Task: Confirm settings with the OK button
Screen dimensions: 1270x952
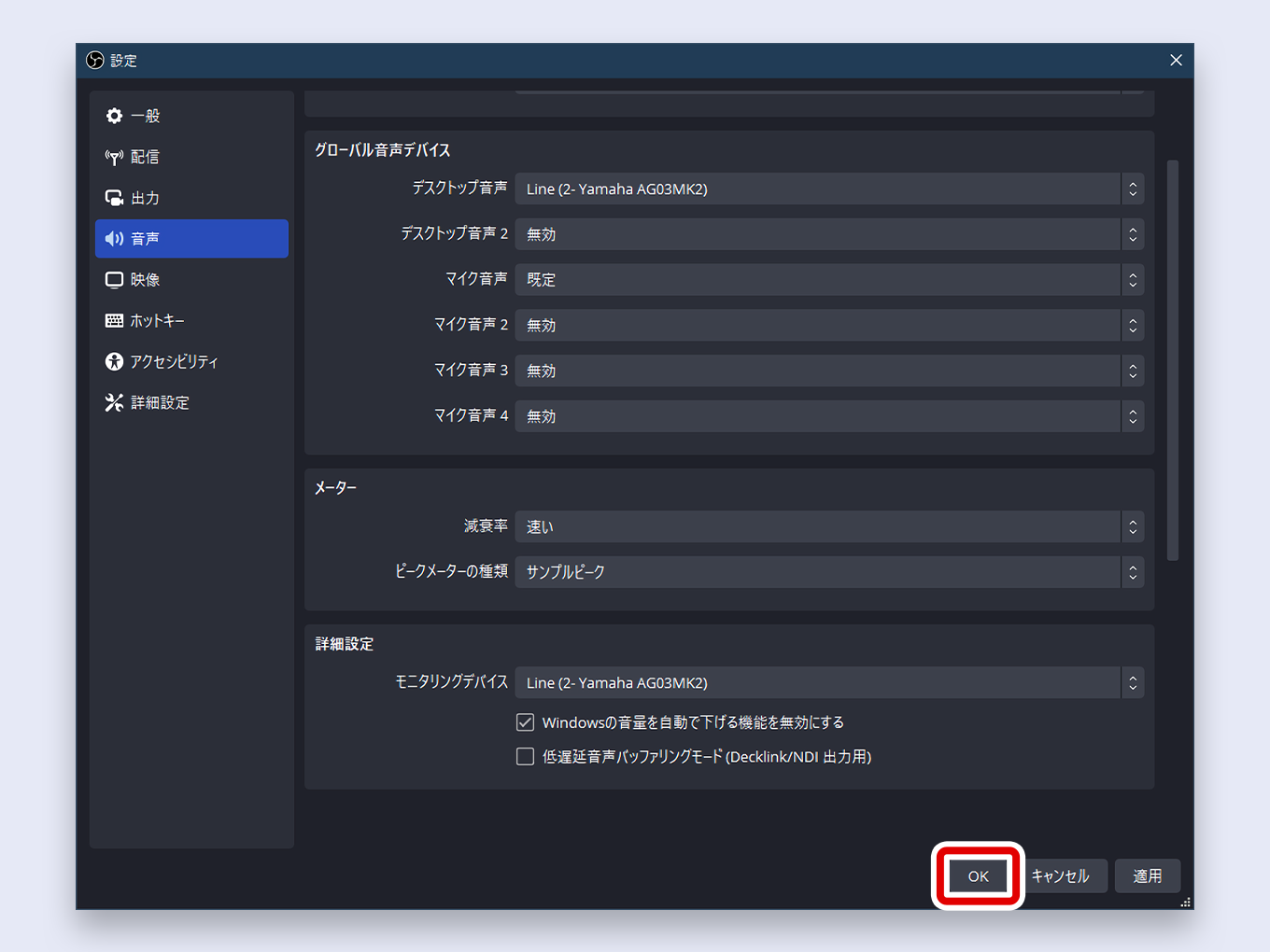Action: click(x=978, y=875)
